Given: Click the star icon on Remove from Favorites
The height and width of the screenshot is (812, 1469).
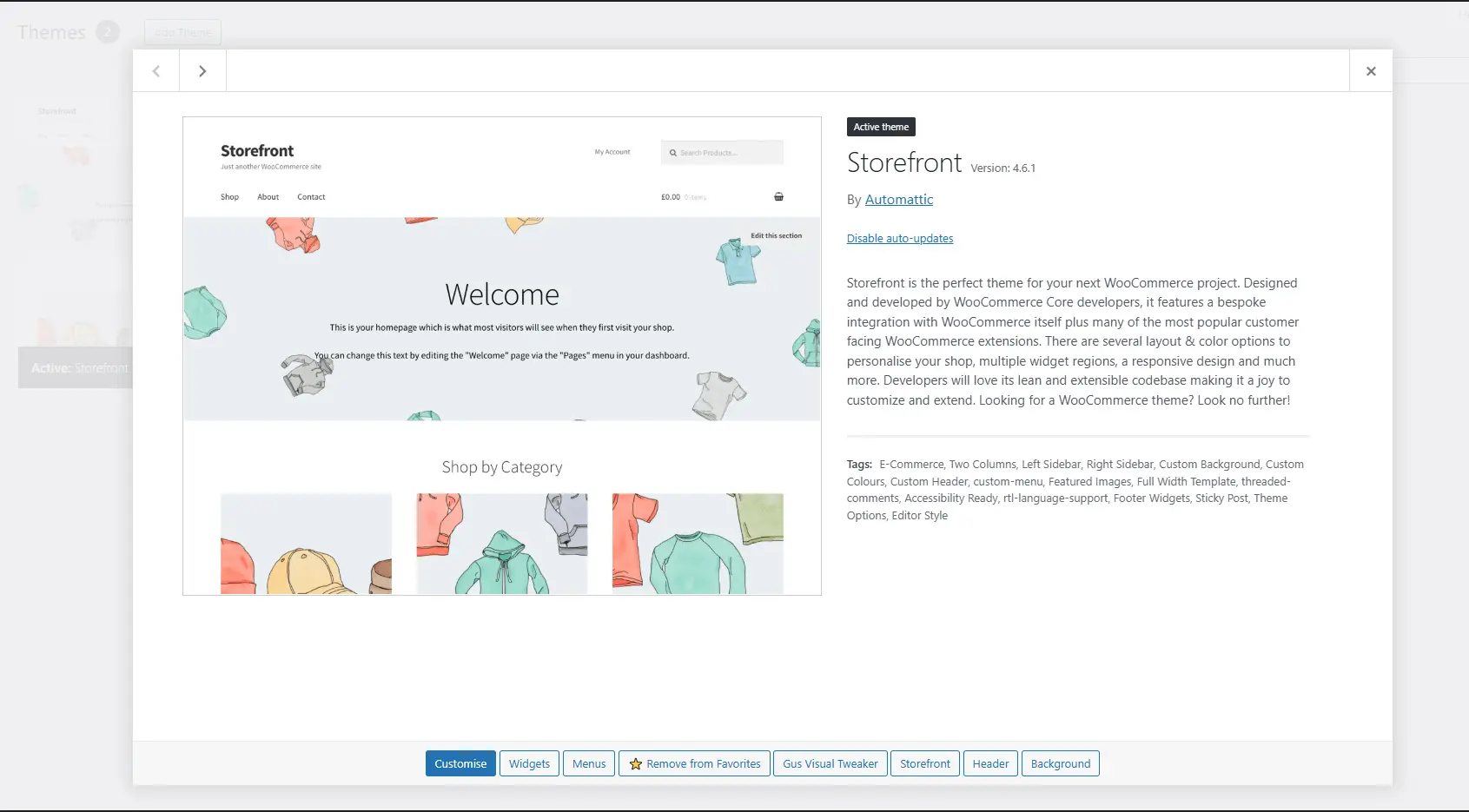Looking at the screenshot, I should click(x=636, y=764).
